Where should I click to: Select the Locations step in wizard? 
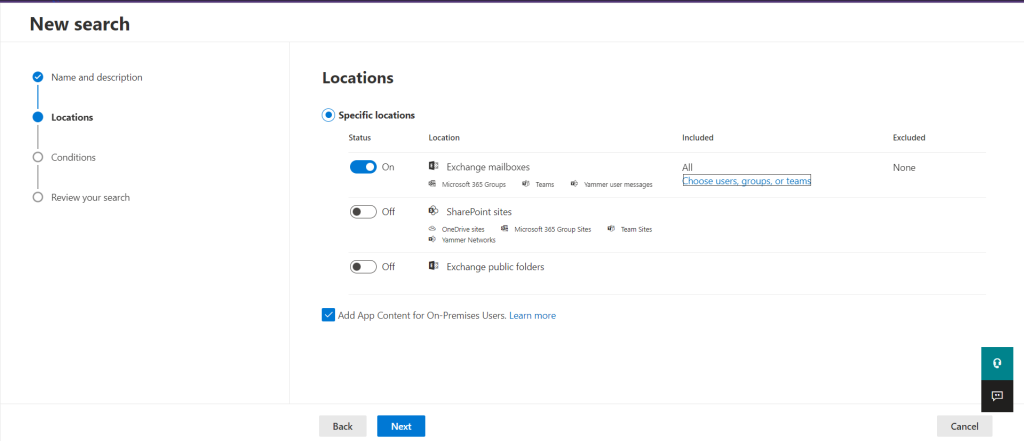72,118
